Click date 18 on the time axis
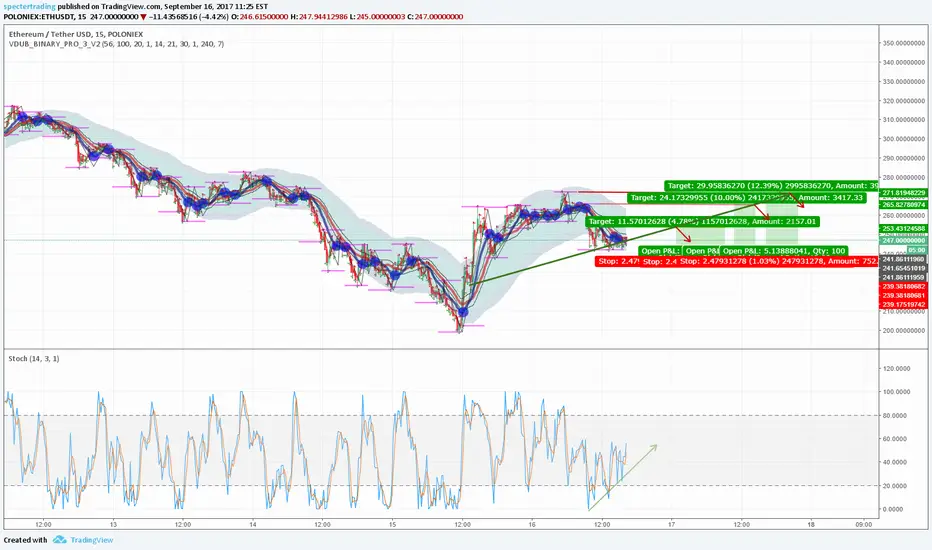 point(811,524)
